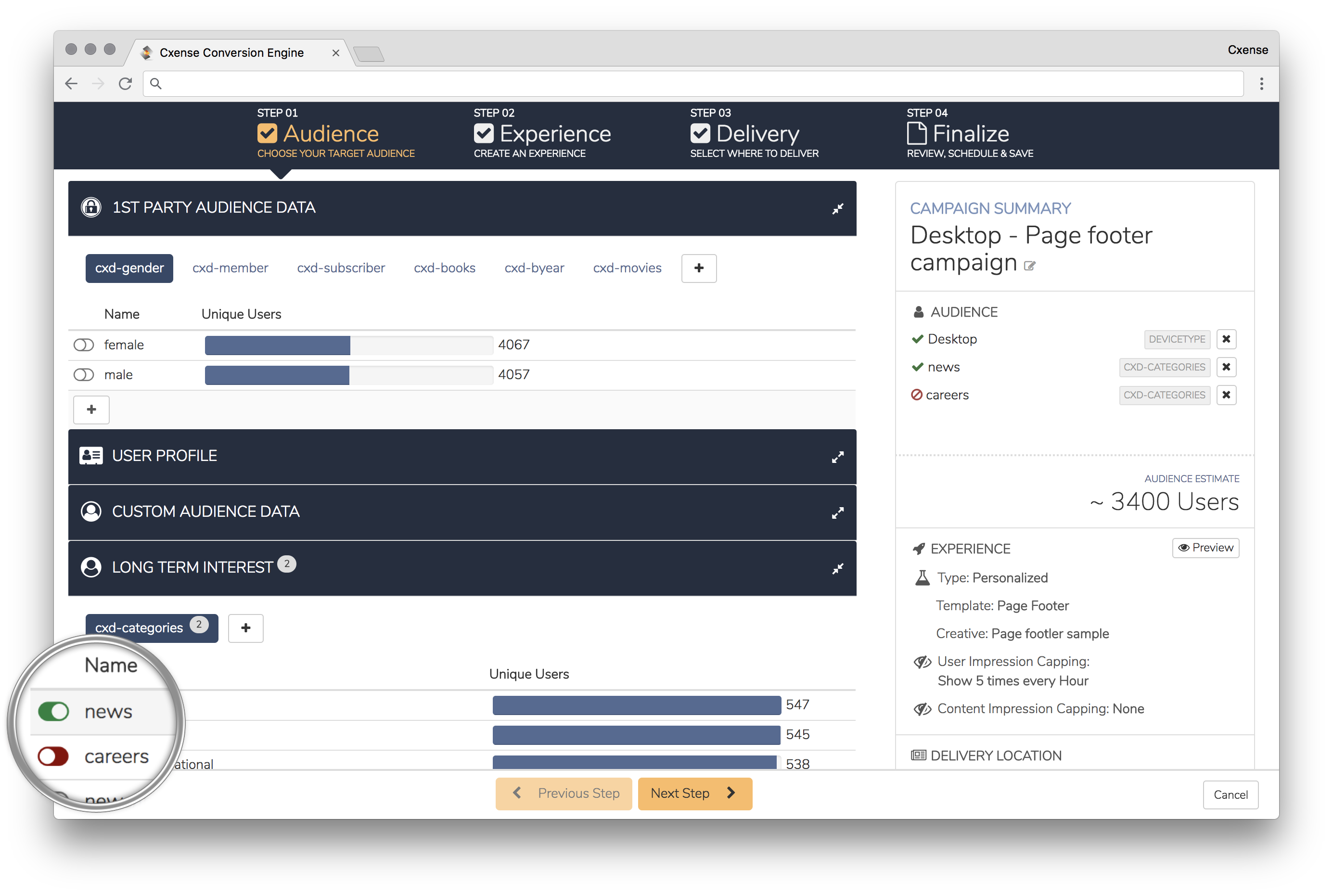Click the Custom Audience Data person icon
The width and height of the screenshot is (1333, 896).
pyautogui.click(x=91, y=512)
